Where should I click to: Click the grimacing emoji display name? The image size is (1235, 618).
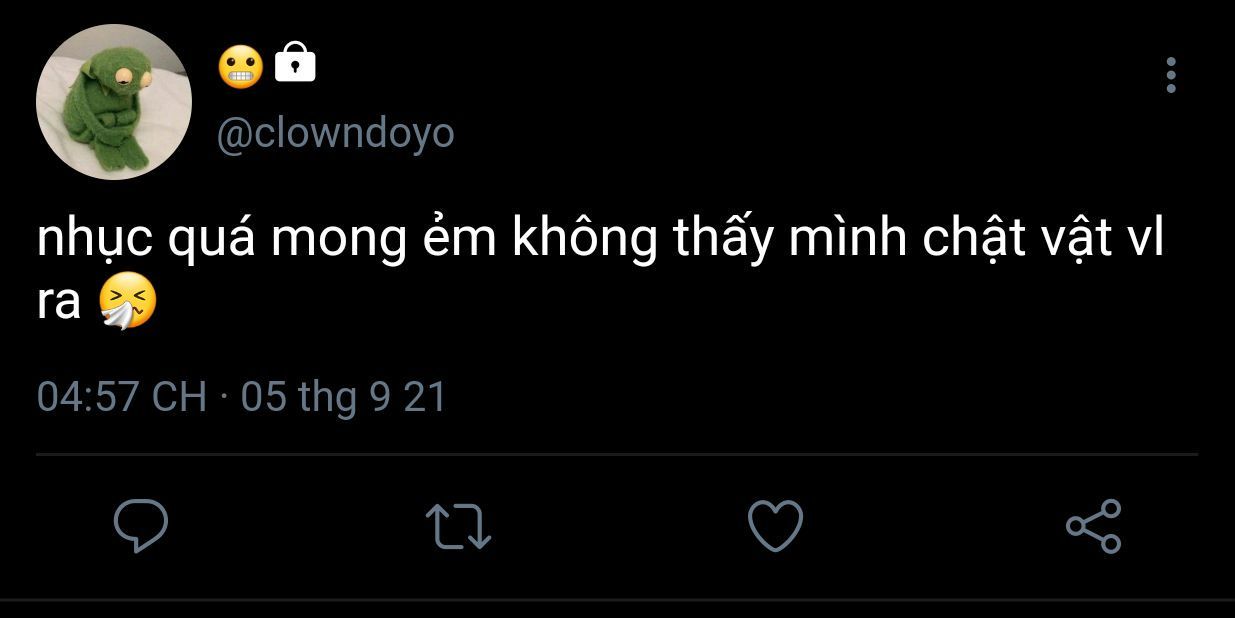240,65
